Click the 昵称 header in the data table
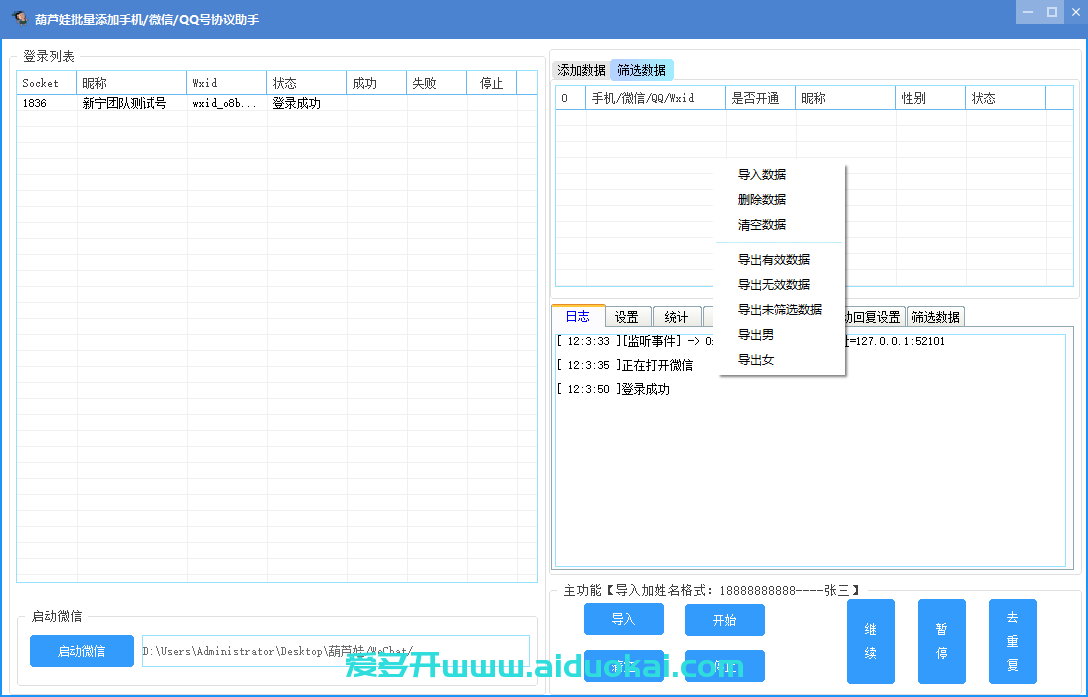1088x697 pixels. point(845,98)
